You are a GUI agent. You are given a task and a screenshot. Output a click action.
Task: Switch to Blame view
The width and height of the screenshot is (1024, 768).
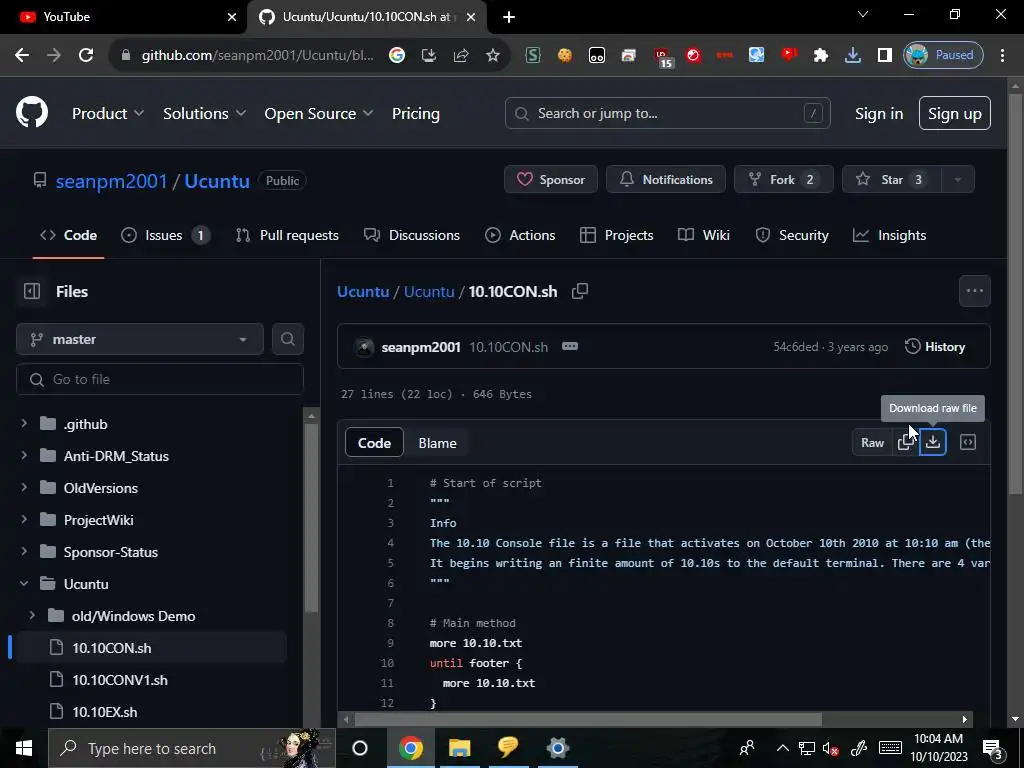438,443
